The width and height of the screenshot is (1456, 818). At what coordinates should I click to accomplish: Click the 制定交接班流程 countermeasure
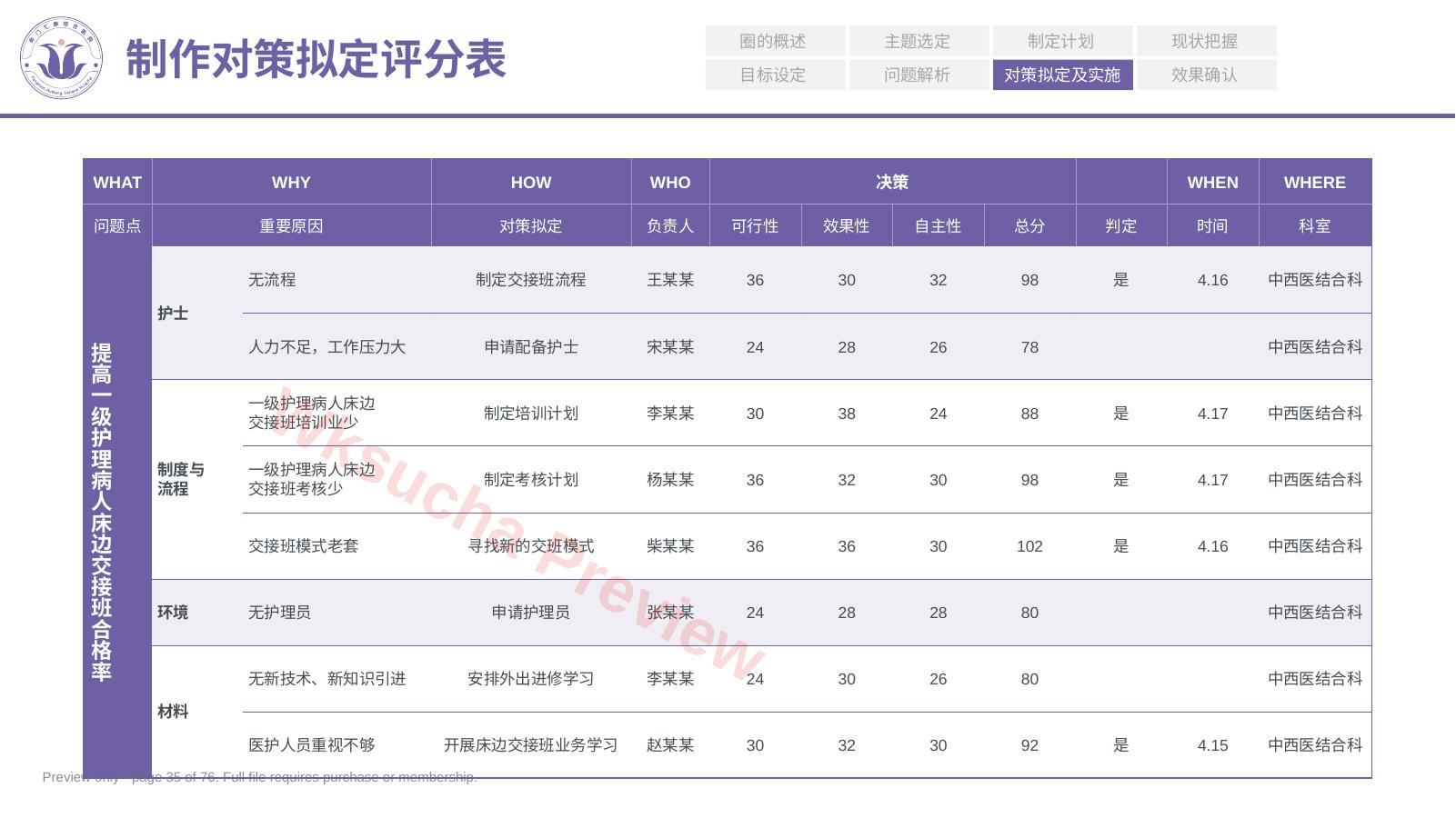531,280
